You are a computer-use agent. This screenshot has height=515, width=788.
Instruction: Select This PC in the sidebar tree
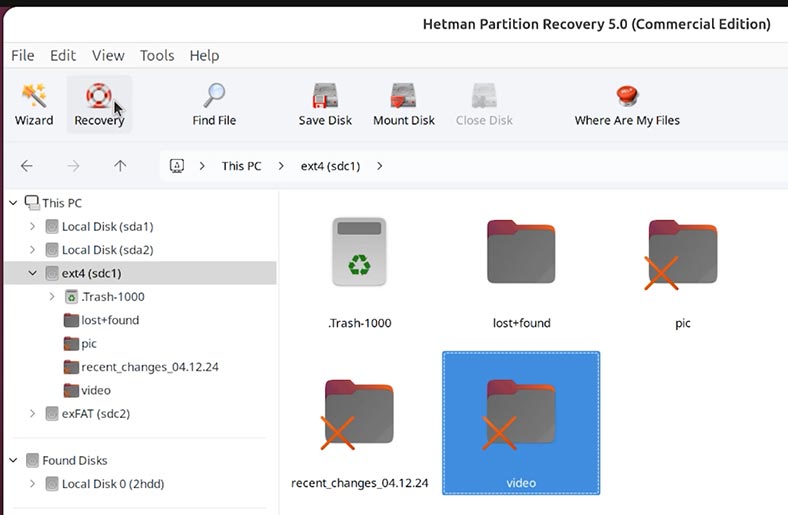point(62,203)
